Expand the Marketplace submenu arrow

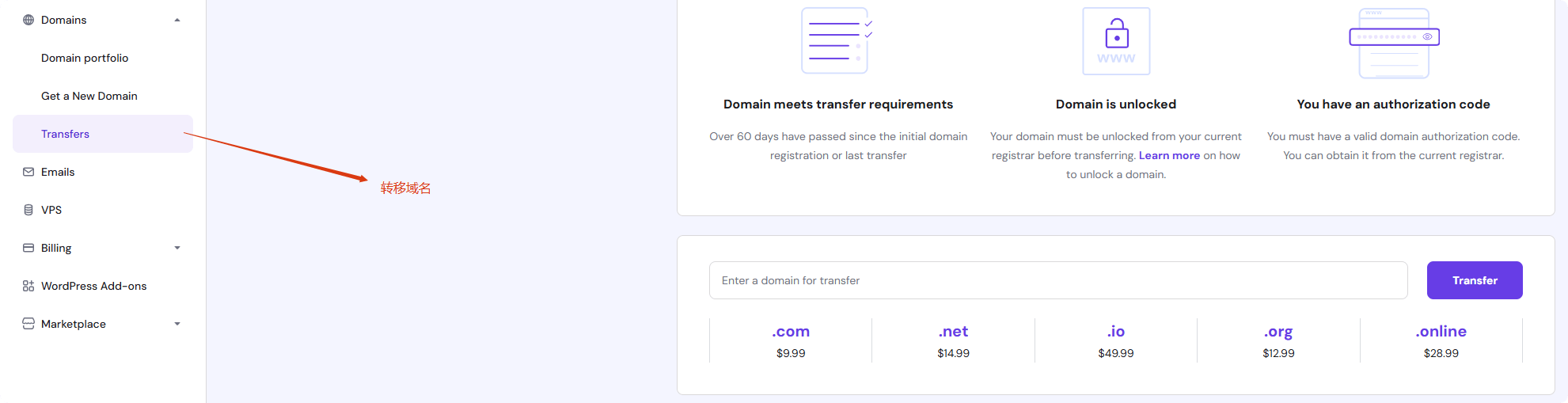pyautogui.click(x=177, y=324)
